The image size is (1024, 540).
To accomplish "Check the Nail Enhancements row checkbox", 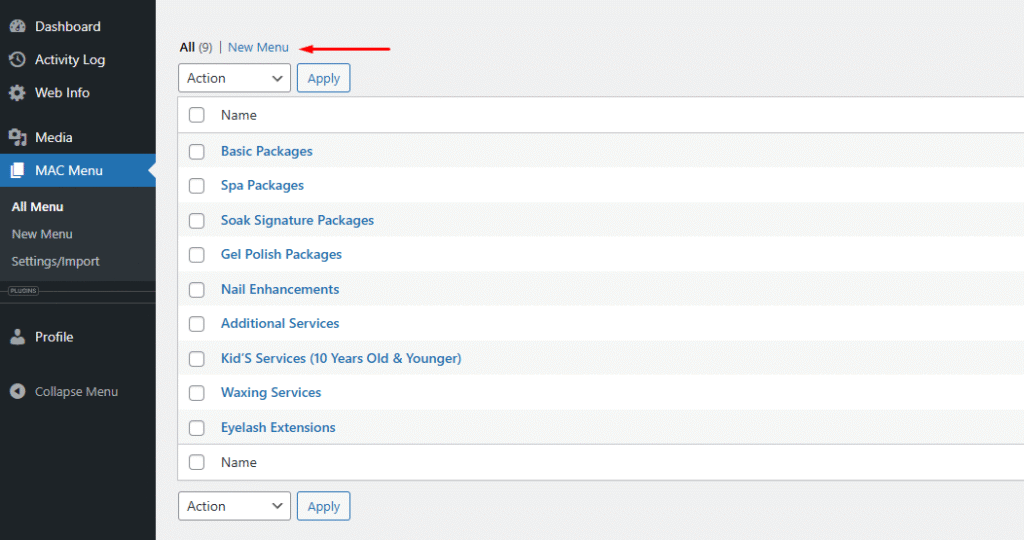I will point(197,290).
